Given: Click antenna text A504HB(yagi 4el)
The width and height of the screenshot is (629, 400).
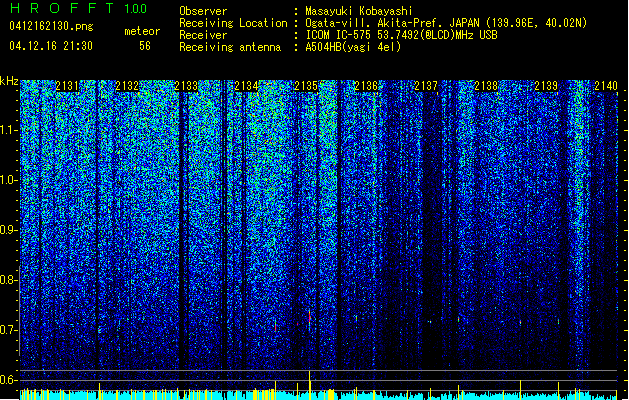Looking at the screenshot, I should (353, 47).
